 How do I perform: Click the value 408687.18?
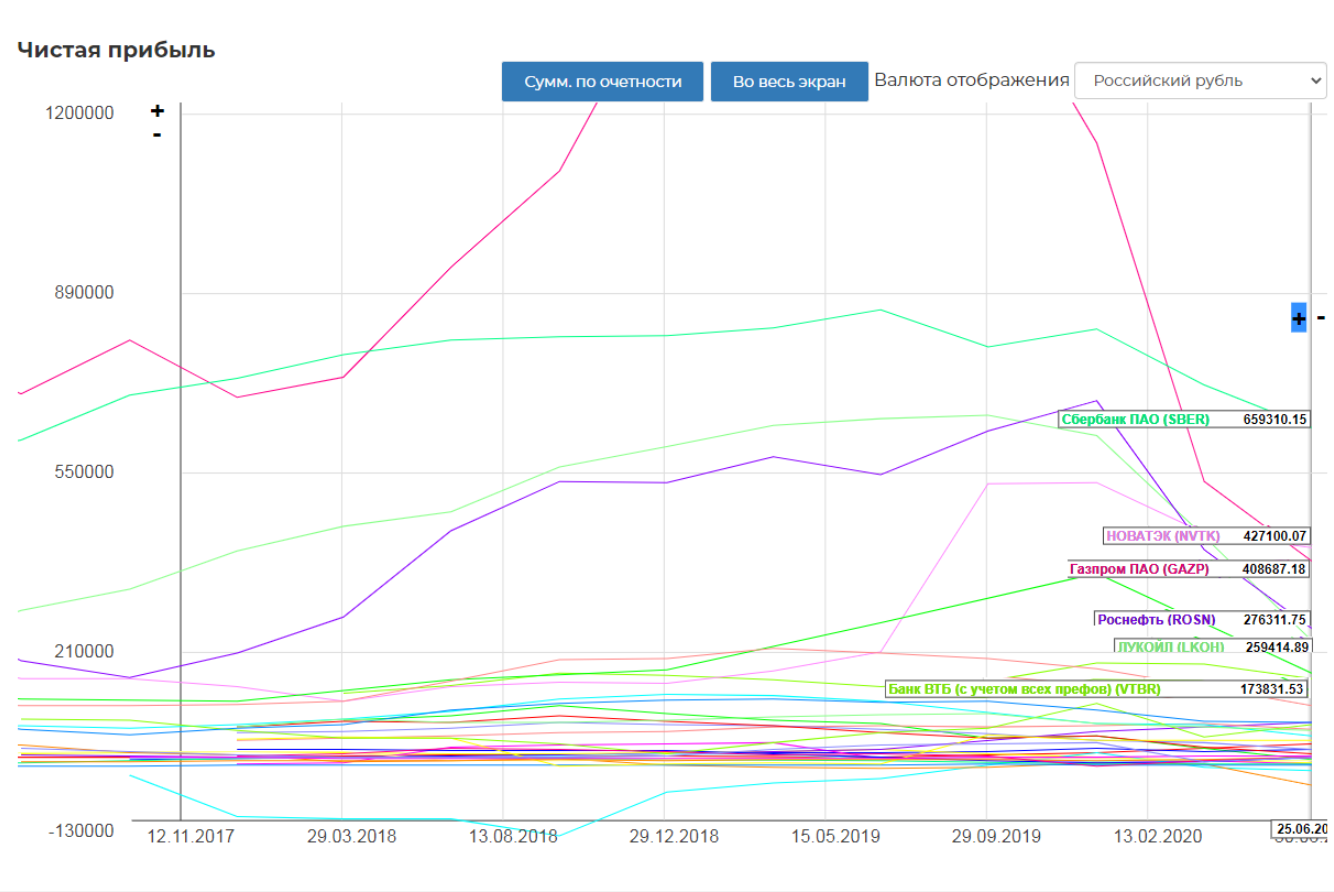[1275, 569]
